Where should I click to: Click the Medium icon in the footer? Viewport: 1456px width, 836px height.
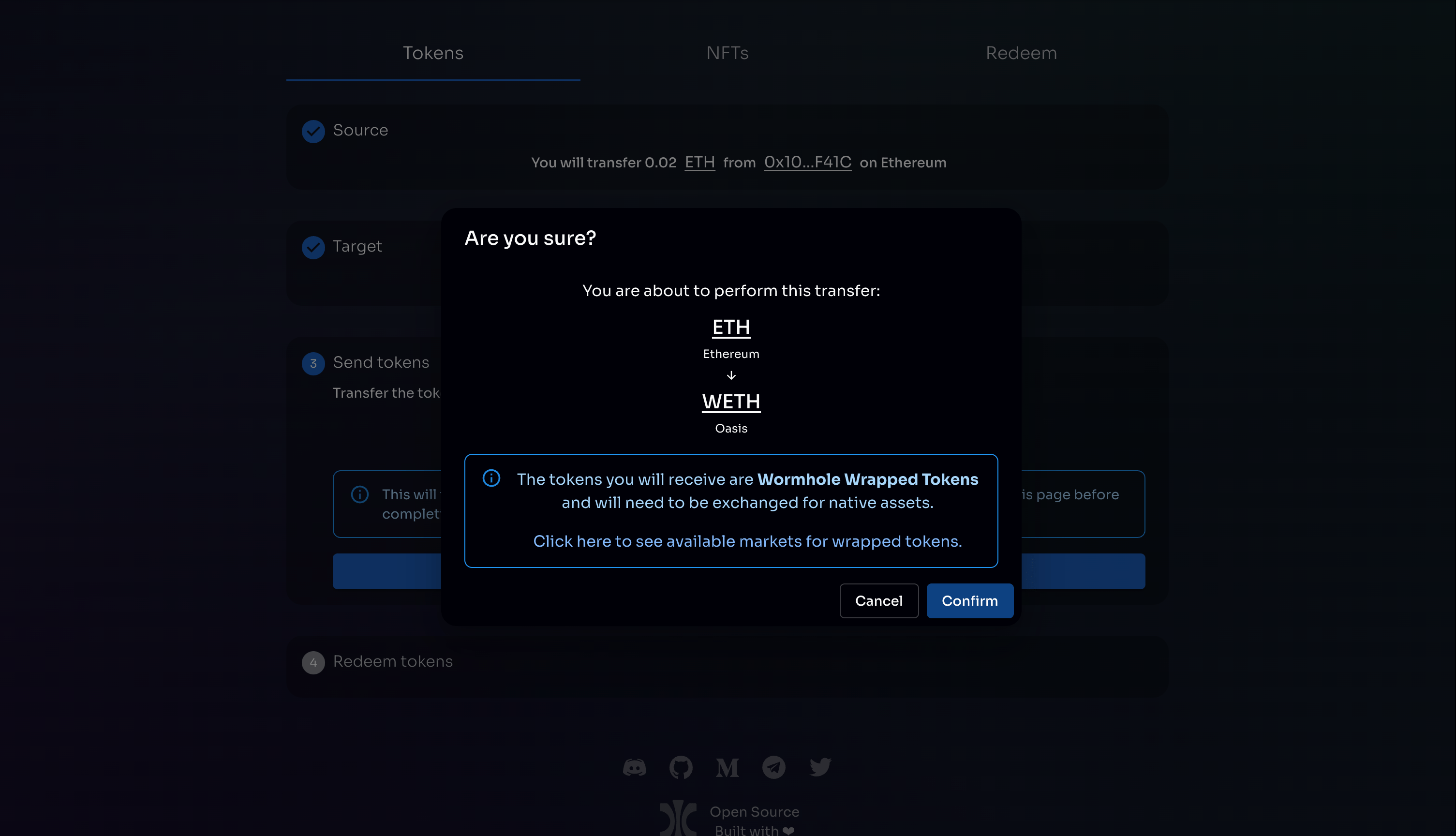(727, 767)
